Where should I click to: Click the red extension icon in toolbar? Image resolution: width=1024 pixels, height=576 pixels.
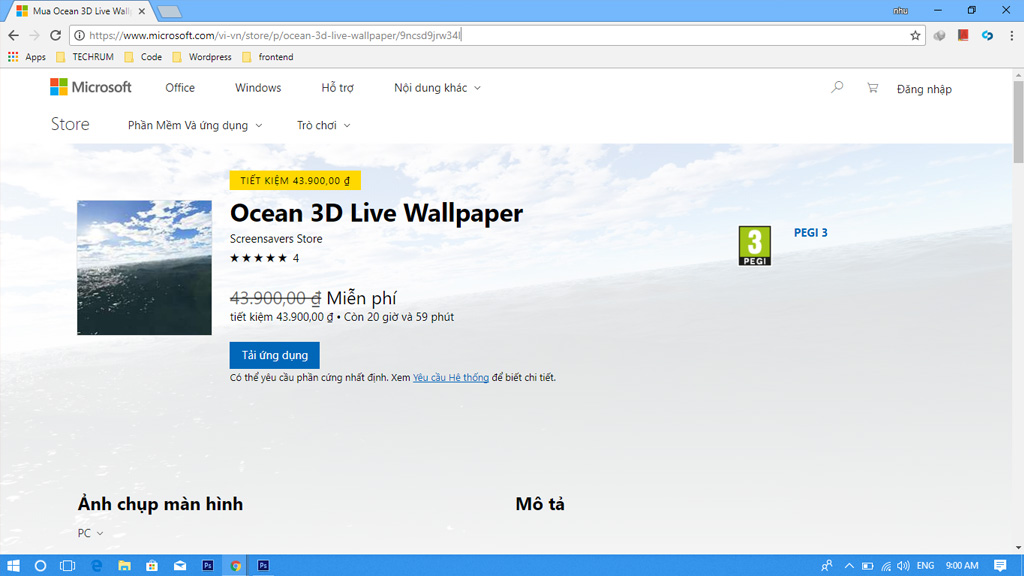tap(963, 35)
